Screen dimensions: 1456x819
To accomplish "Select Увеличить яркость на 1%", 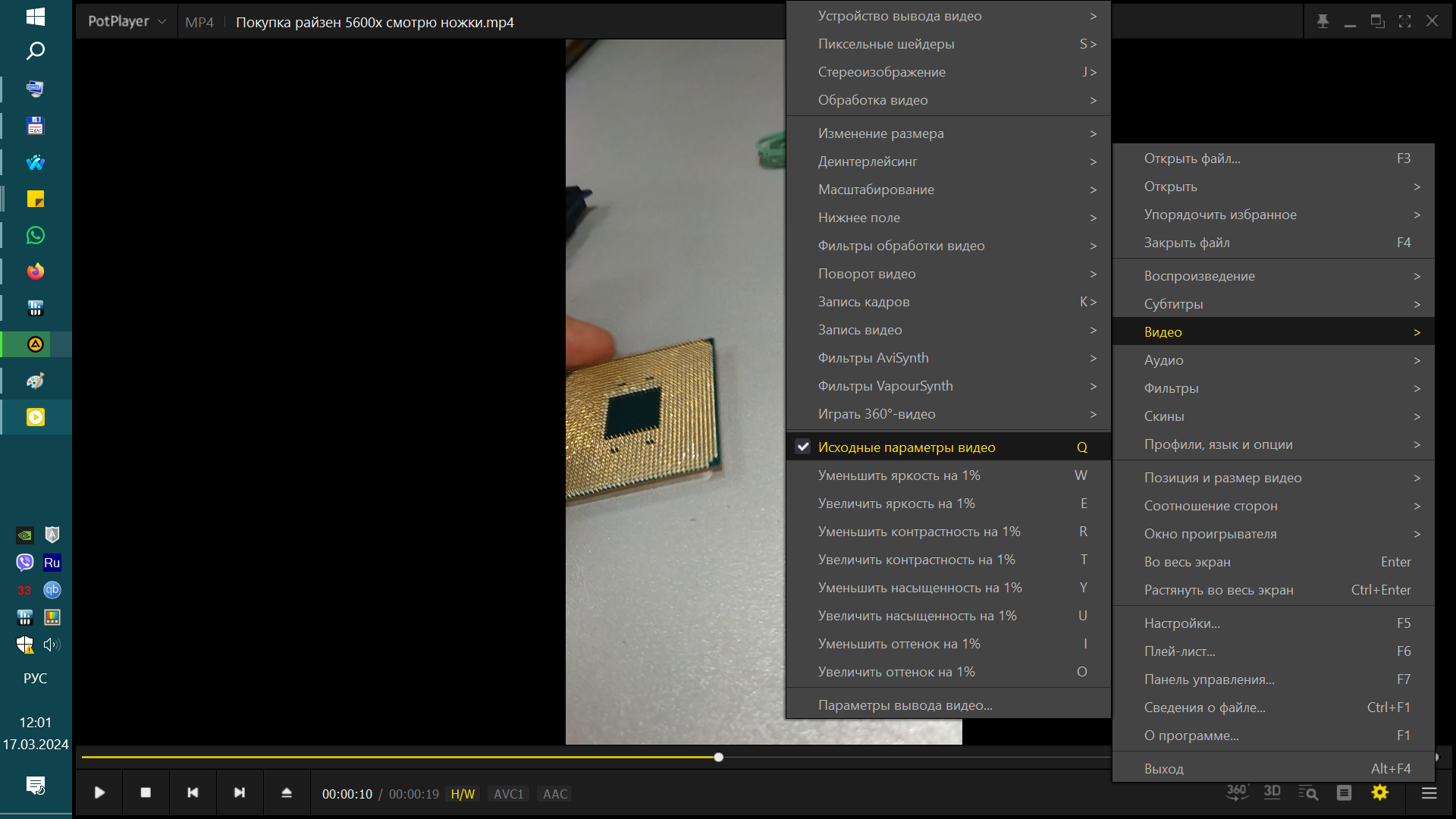I will pos(896,504).
